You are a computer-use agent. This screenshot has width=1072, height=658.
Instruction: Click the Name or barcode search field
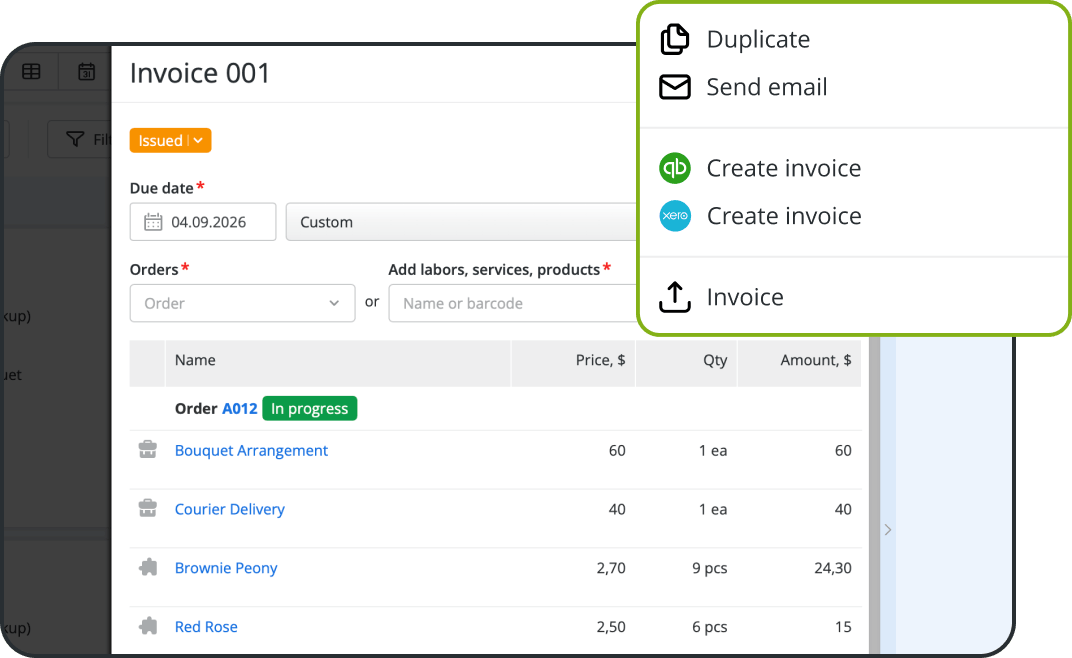pyautogui.click(x=513, y=303)
